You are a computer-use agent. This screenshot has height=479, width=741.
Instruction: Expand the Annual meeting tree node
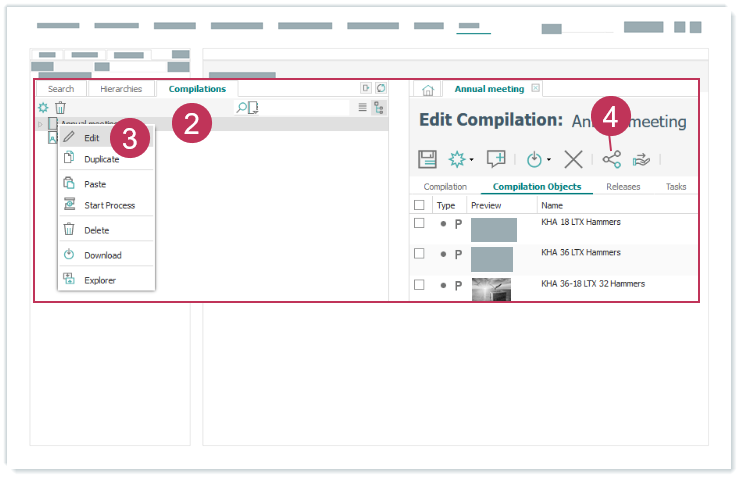pos(39,124)
